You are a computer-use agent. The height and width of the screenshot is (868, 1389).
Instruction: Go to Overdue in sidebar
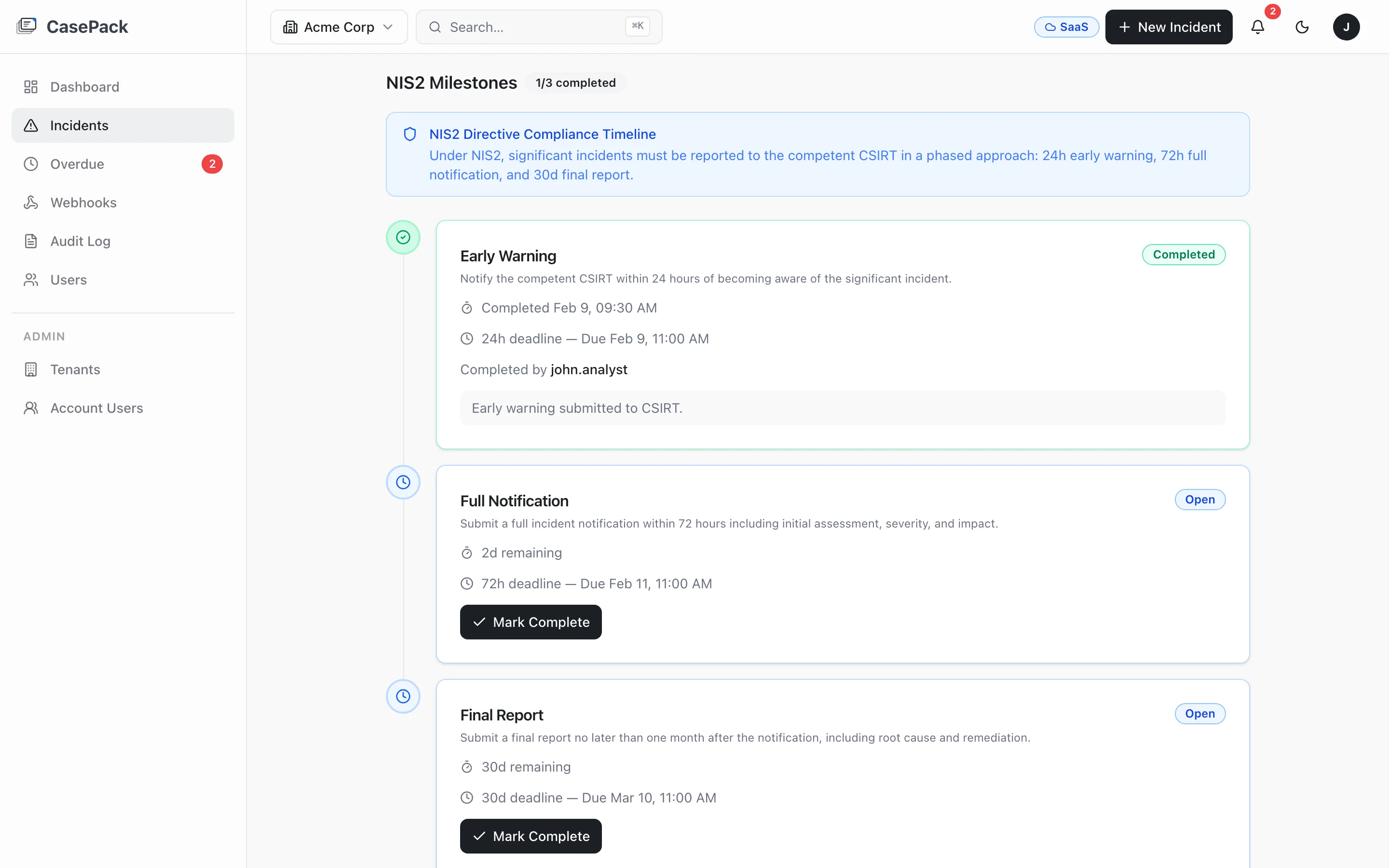123,164
